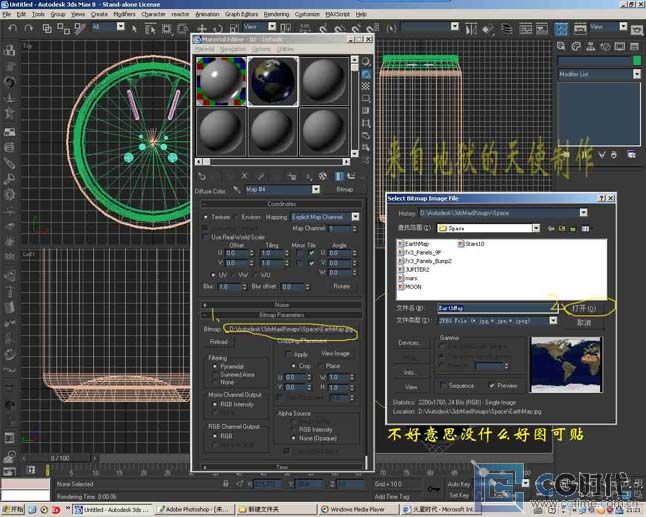Open the Curve Editor icon

526,29
